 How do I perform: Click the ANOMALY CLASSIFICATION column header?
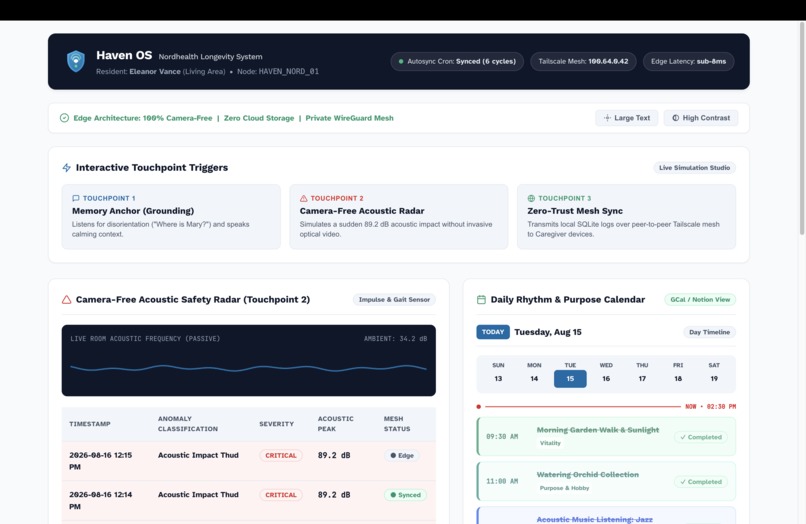pos(188,424)
